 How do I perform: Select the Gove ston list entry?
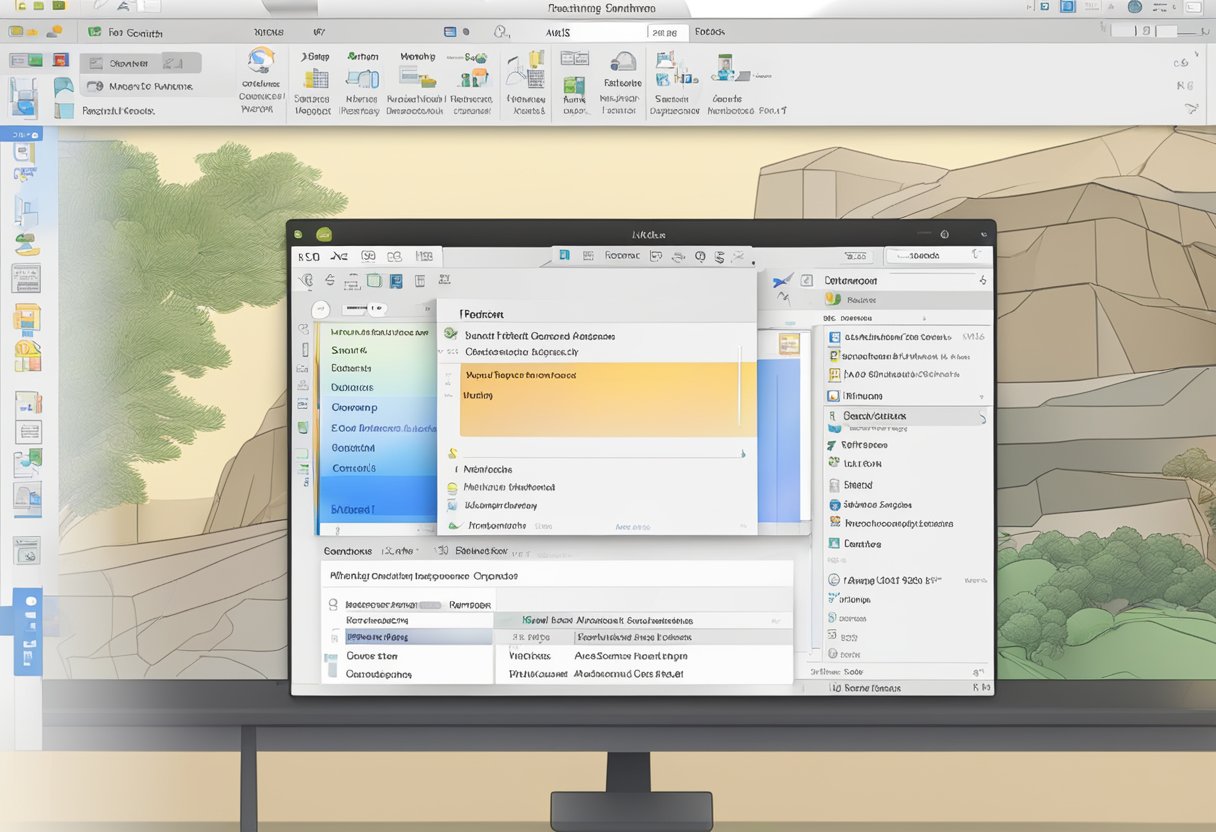372,656
